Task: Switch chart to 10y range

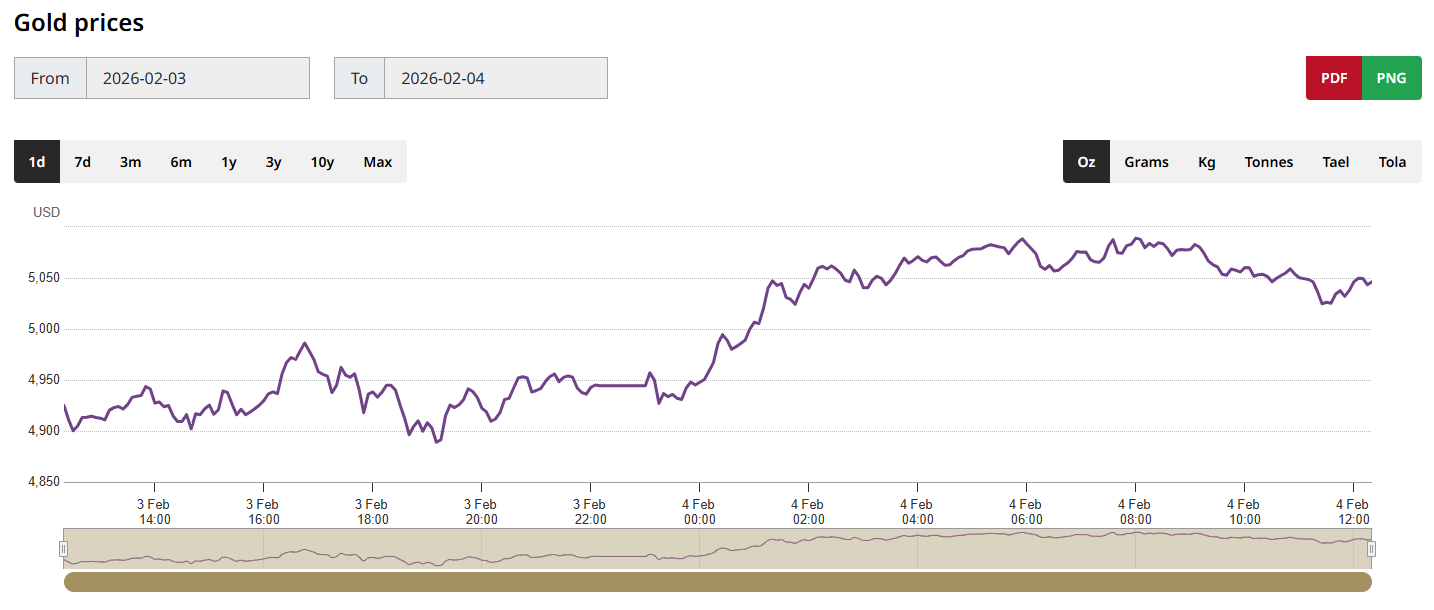Action: 322,162
